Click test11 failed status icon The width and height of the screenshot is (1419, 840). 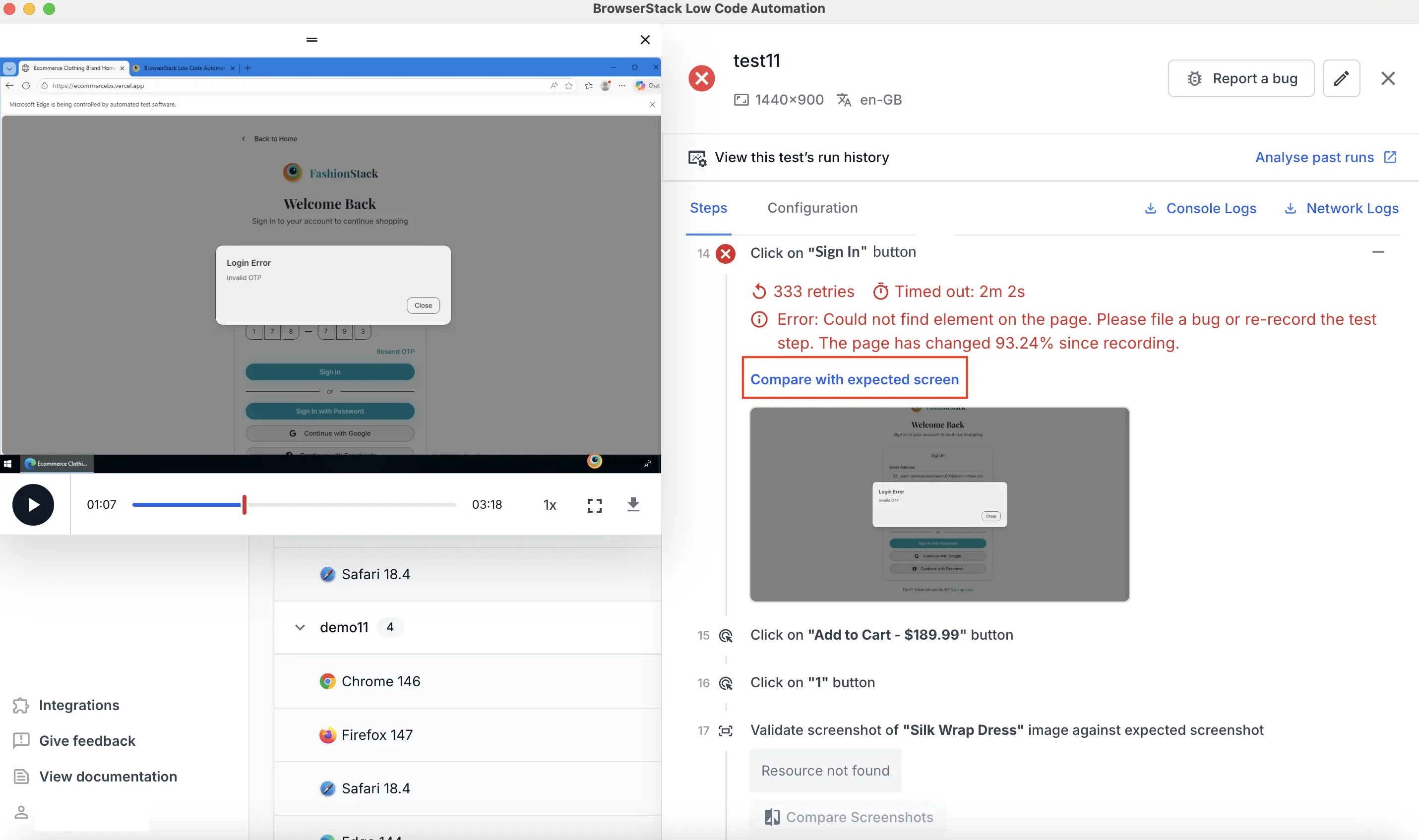tap(701, 78)
